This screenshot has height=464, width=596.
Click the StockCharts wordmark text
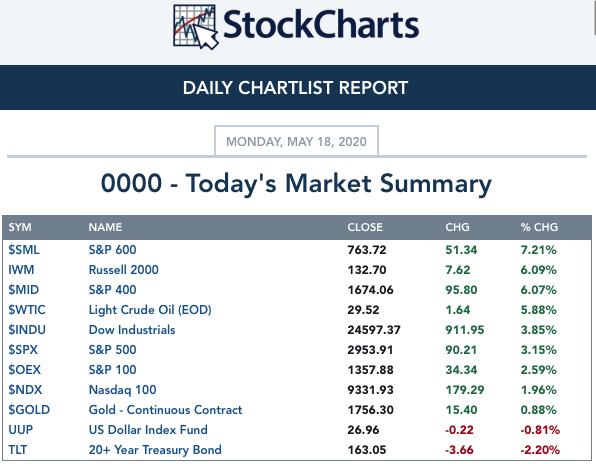[x=321, y=25]
